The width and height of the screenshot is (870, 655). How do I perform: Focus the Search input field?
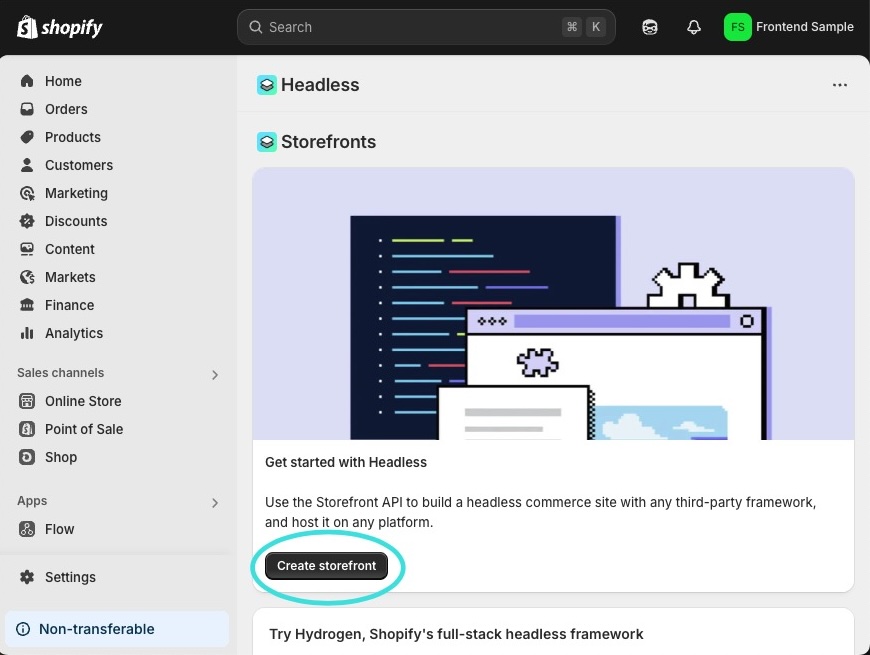pyautogui.click(x=426, y=27)
